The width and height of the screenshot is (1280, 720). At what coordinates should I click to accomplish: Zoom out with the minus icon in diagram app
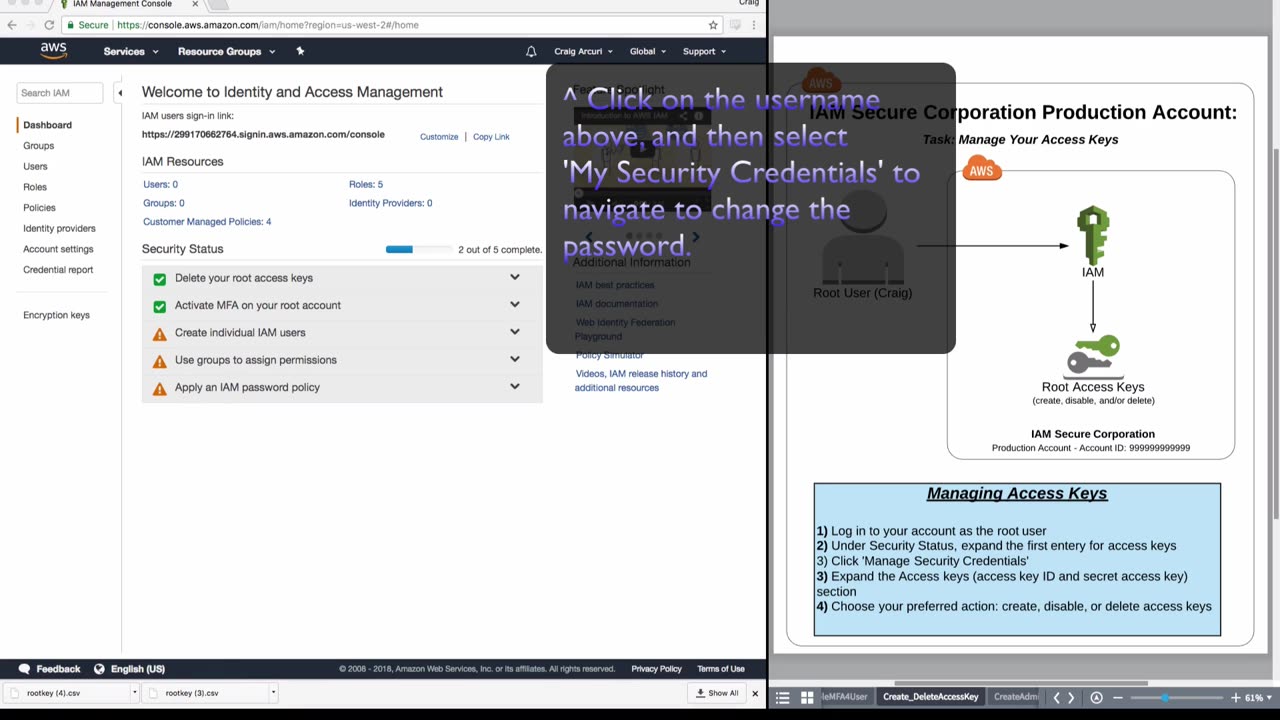point(1118,698)
